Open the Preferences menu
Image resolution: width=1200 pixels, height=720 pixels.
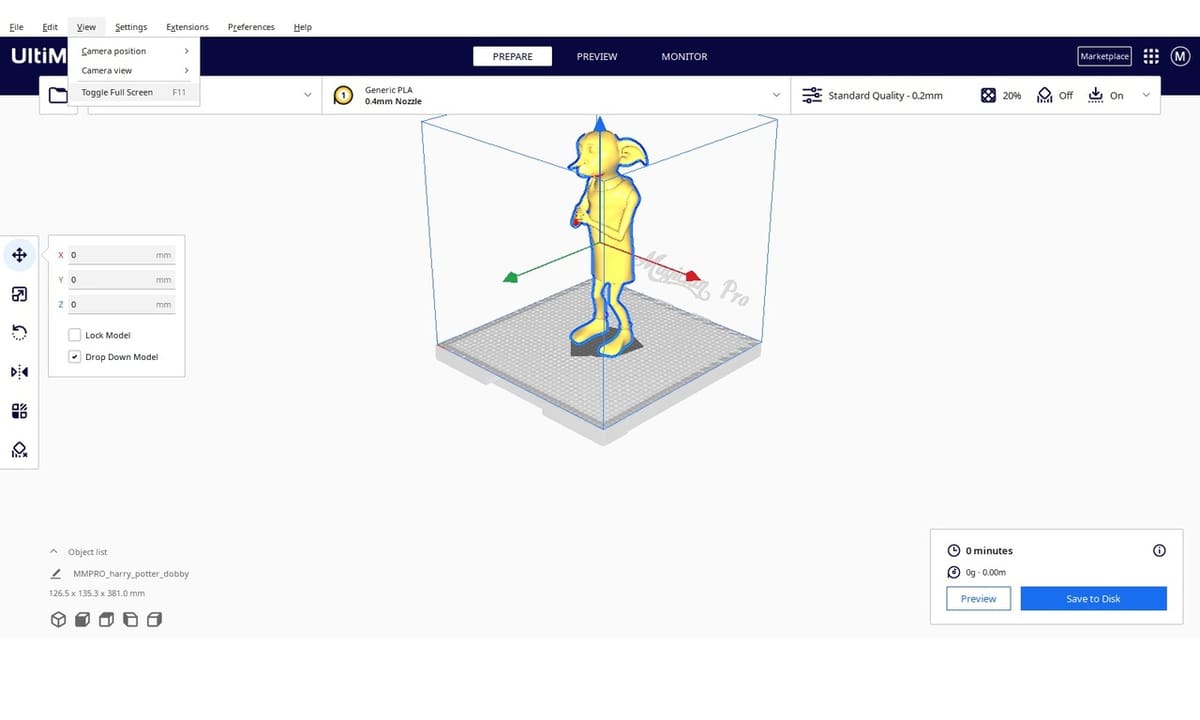click(x=251, y=27)
